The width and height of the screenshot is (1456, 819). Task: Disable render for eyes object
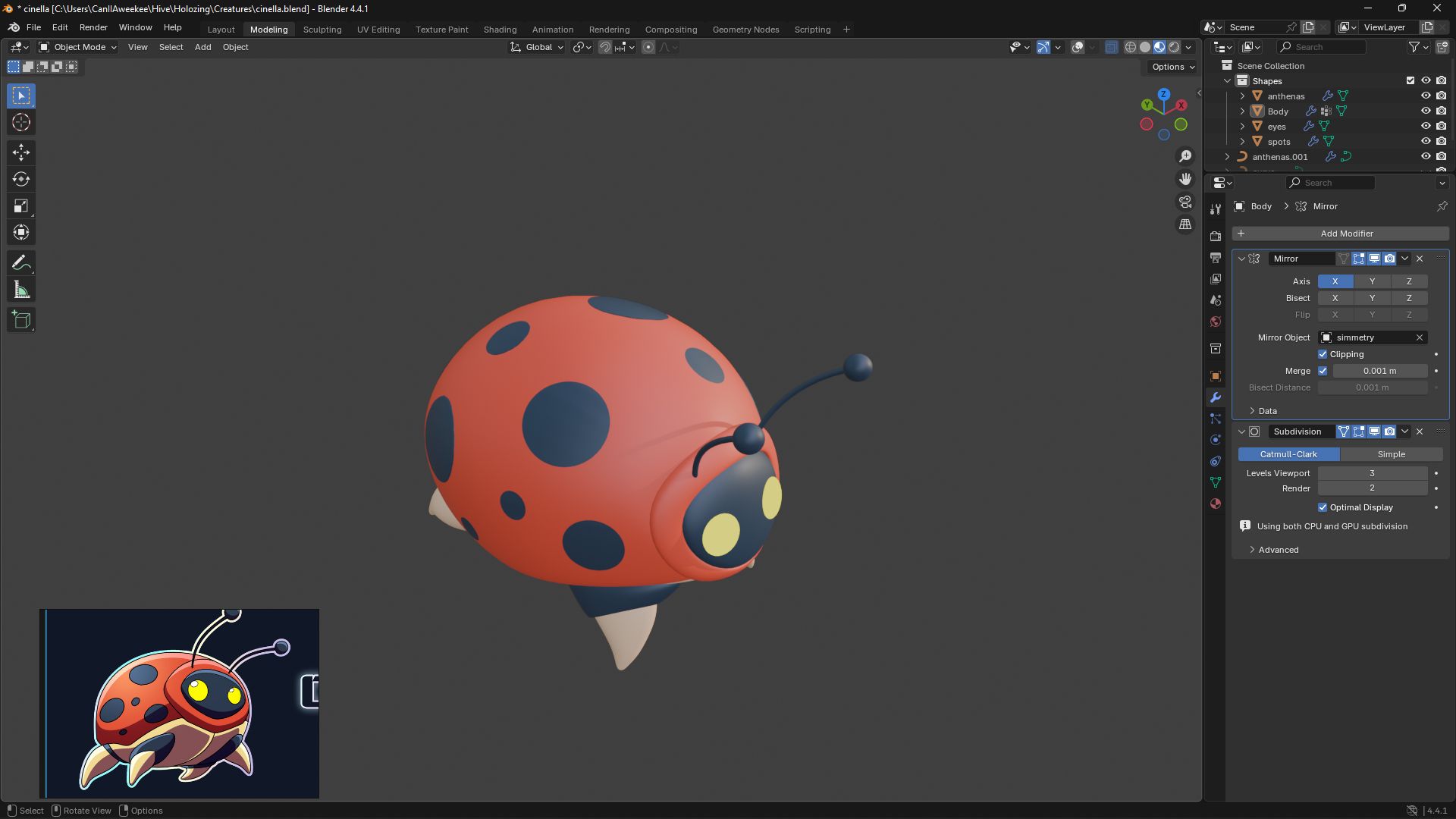pos(1442,127)
